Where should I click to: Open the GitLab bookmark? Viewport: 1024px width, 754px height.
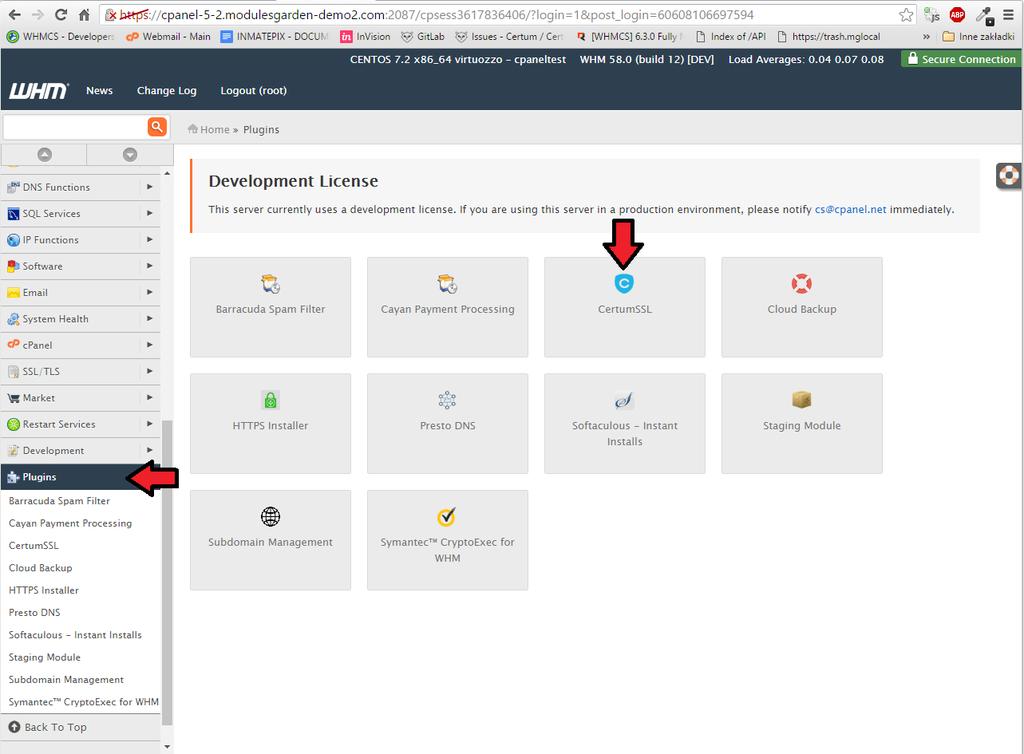coord(423,37)
